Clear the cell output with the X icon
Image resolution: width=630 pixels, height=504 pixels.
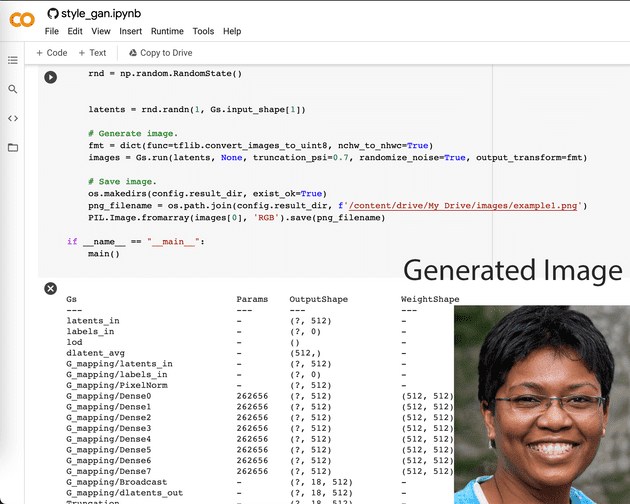(51, 288)
